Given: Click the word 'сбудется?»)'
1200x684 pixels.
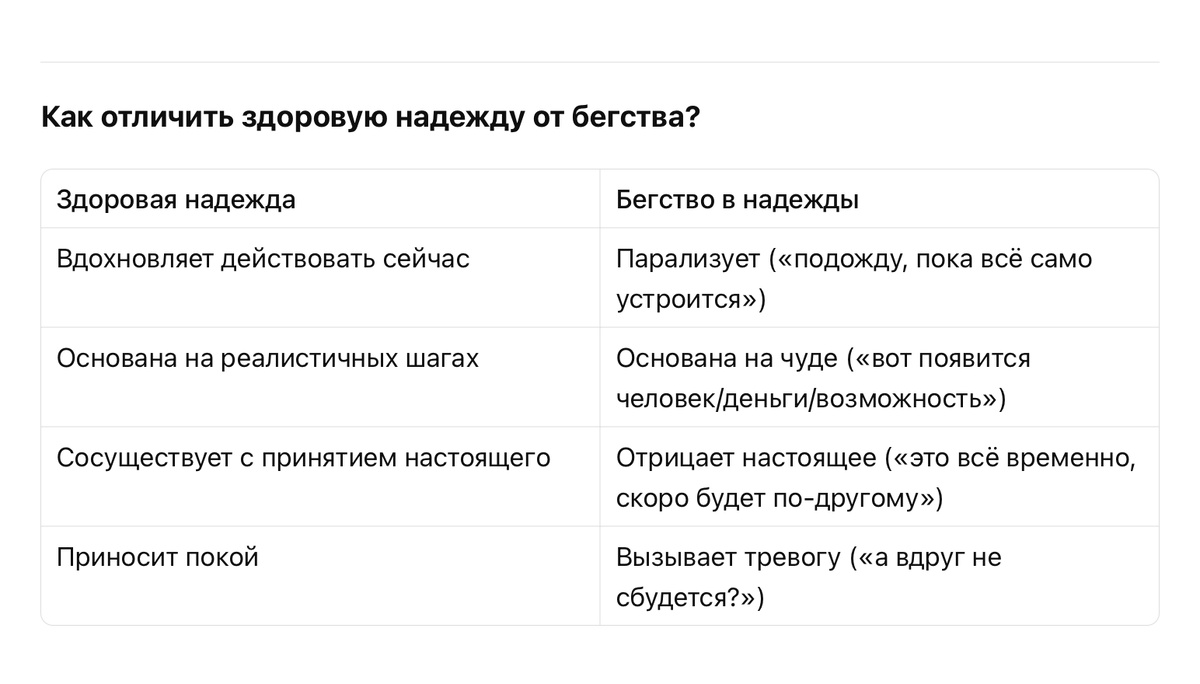Looking at the screenshot, I should (x=690, y=598).
